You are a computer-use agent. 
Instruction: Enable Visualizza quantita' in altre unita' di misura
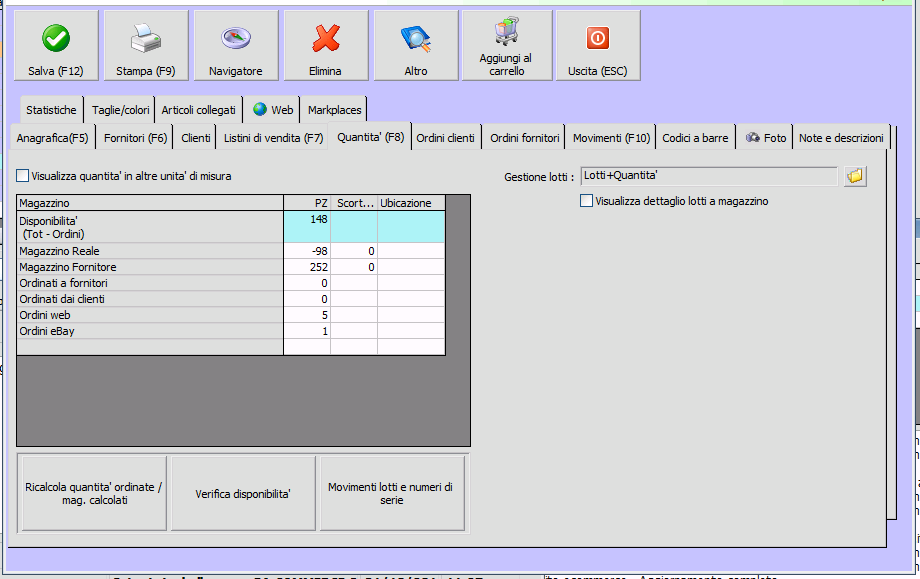(x=23, y=175)
